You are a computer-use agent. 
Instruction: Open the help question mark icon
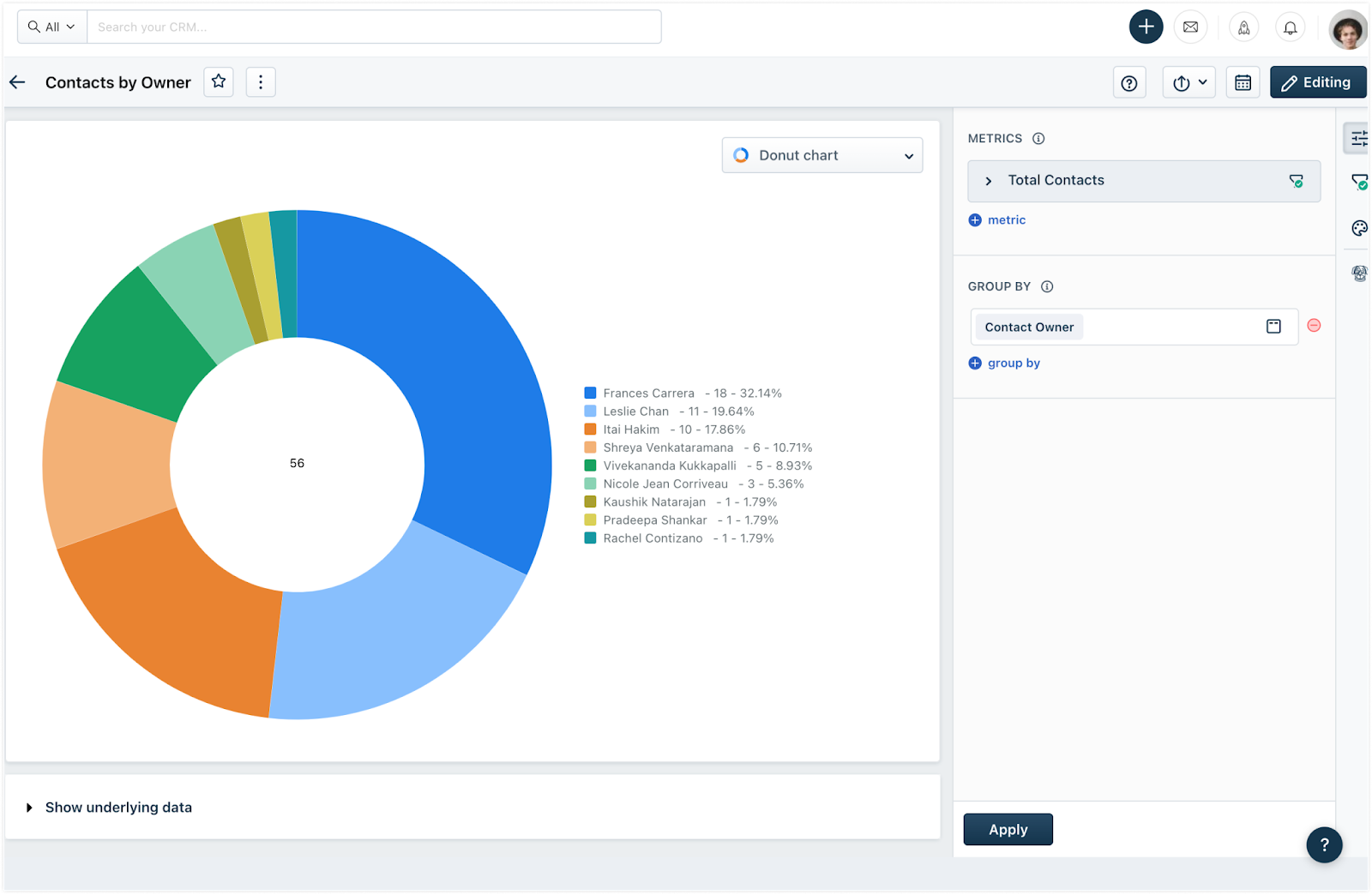1129,81
